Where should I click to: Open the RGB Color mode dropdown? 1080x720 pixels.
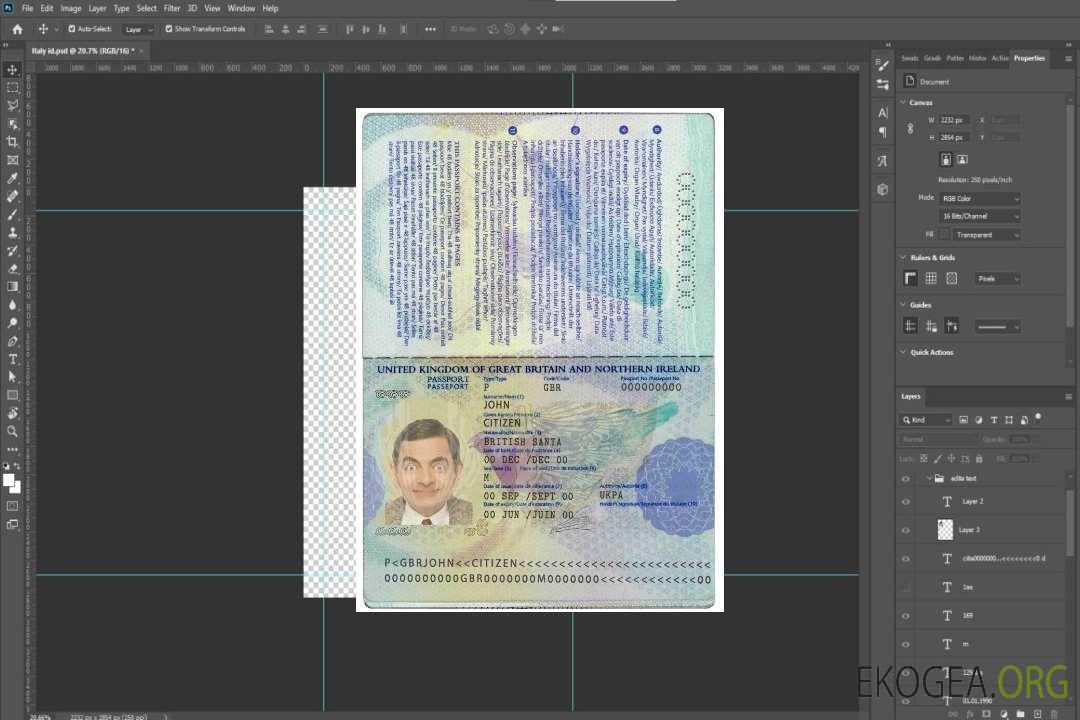(980, 198)
